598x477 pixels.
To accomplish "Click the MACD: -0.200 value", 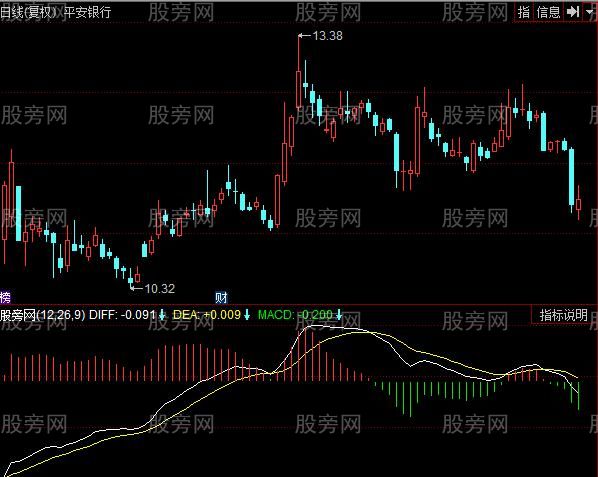I will click(x=295, y=315).
